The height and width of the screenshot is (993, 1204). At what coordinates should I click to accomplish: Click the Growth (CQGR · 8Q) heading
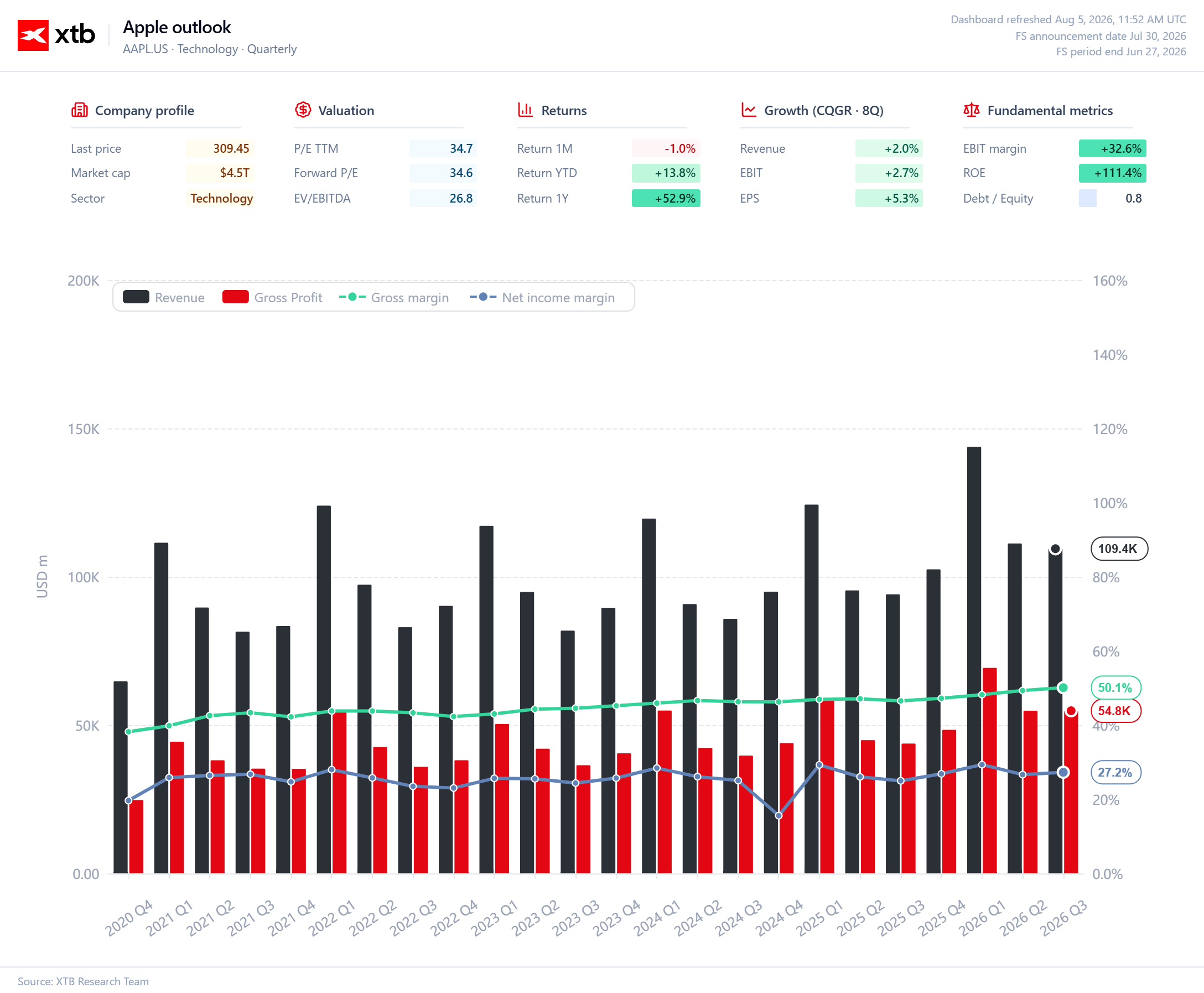point(824,110)
